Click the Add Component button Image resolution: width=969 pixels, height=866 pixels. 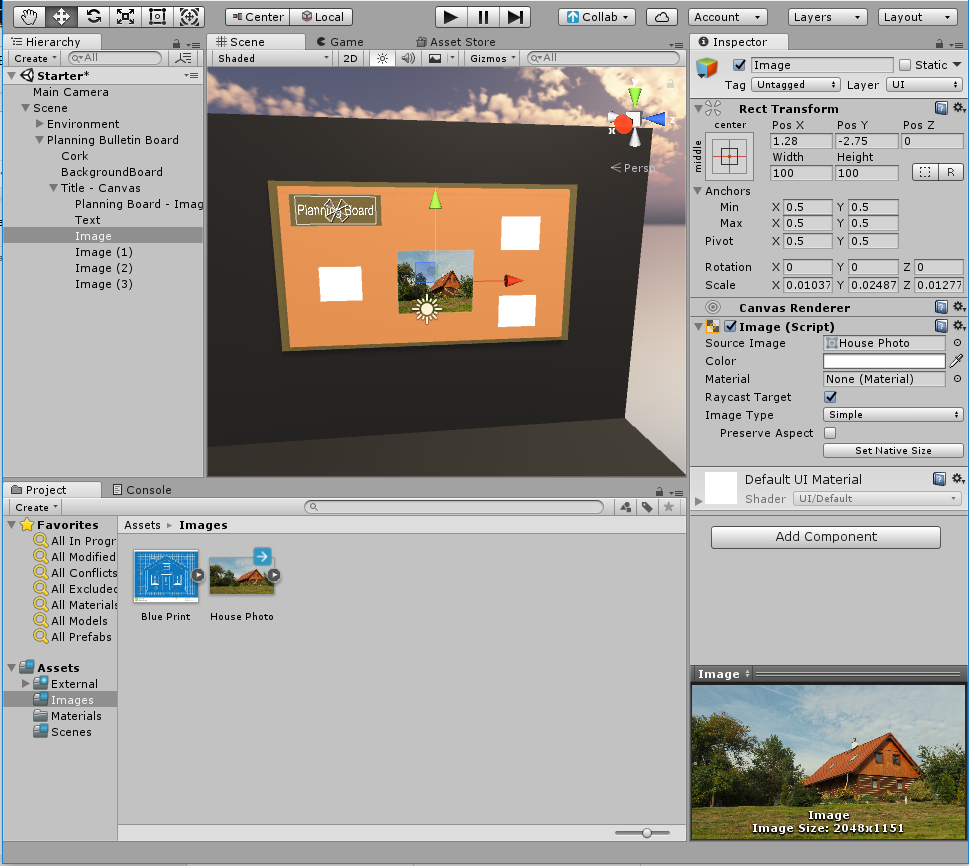coord(825,537)
